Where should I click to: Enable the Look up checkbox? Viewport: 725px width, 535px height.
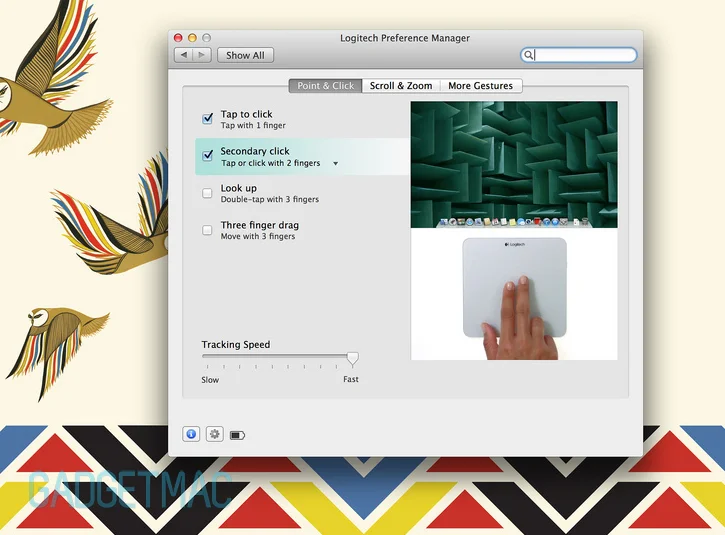tap(207, 193)
